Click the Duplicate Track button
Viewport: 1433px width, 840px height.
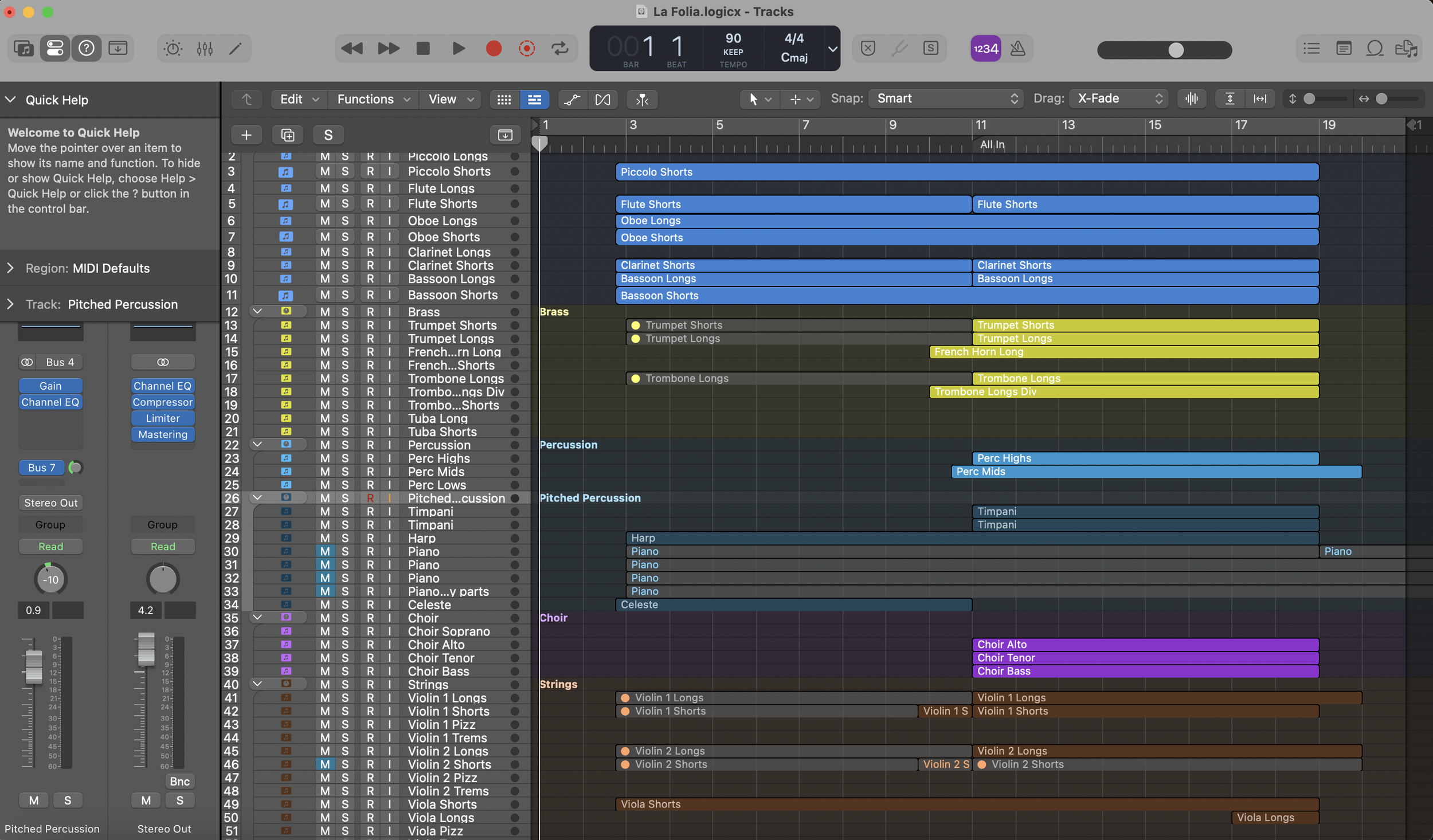[x=287, y=135]
